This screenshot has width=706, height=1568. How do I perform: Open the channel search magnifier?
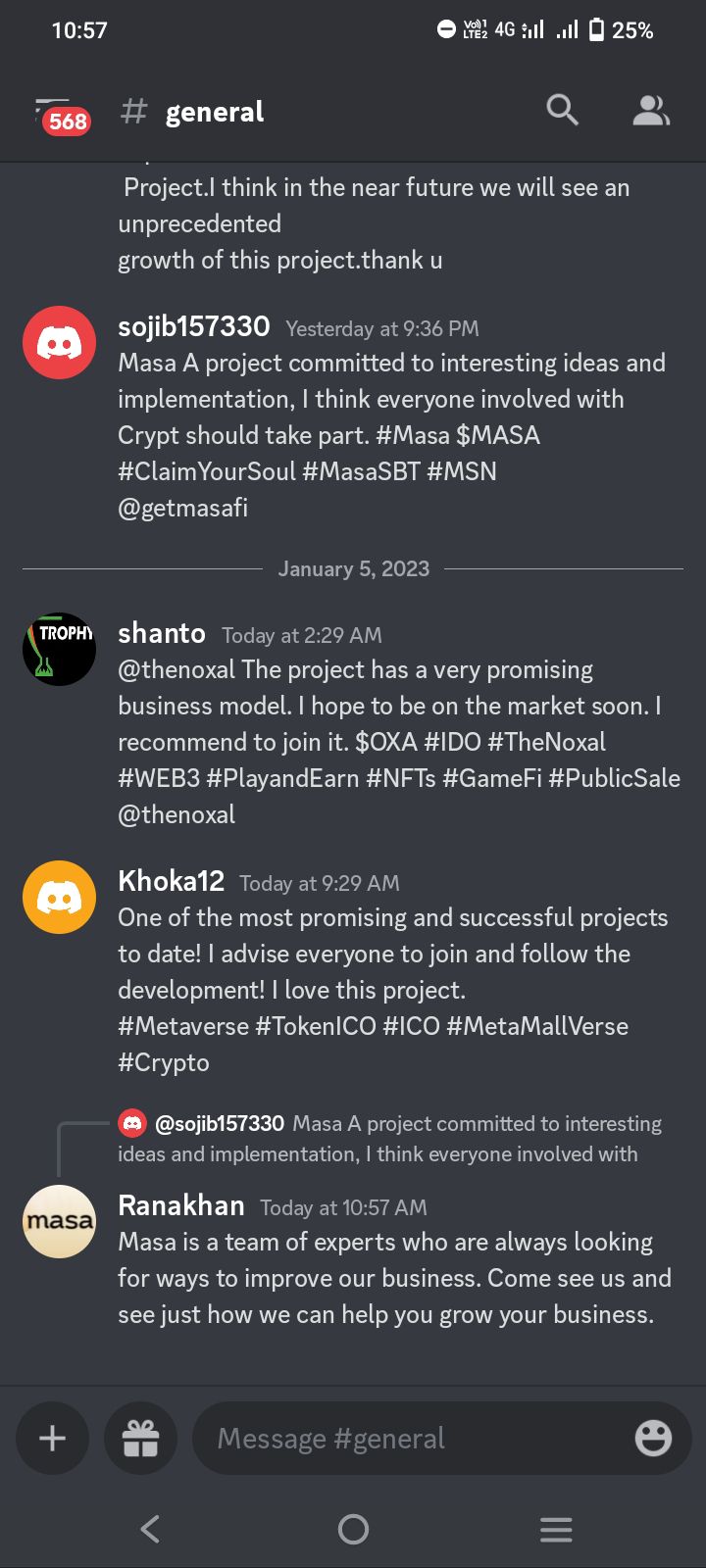(562, 111)
